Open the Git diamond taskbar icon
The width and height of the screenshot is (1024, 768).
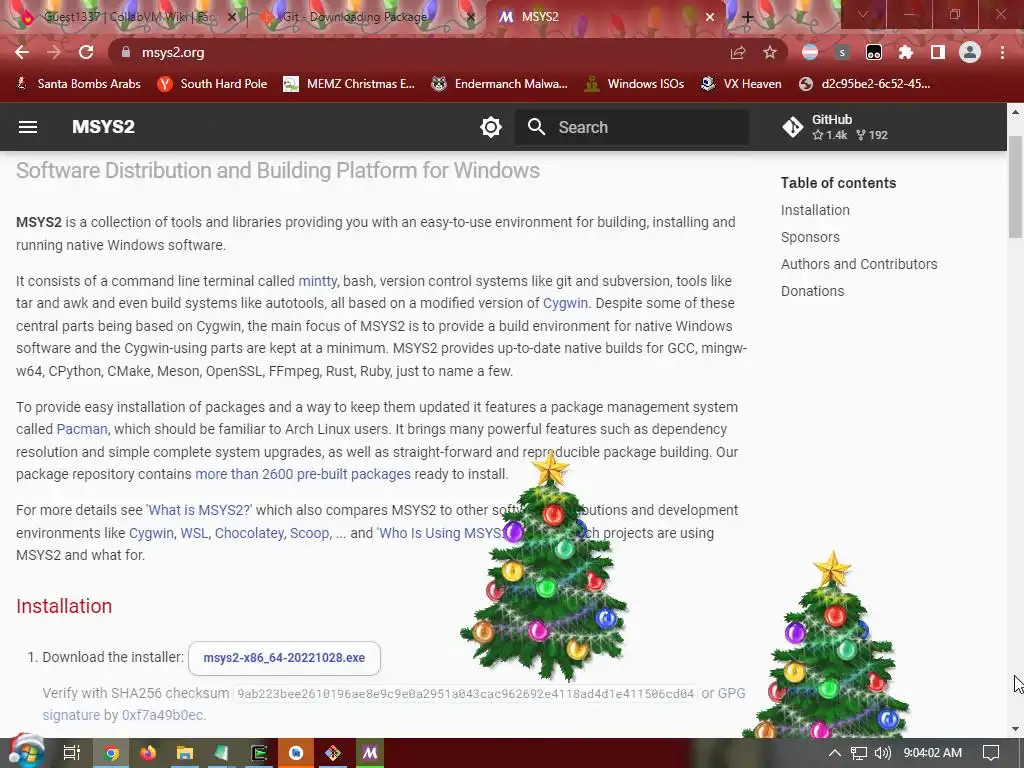tap(333, 753)
